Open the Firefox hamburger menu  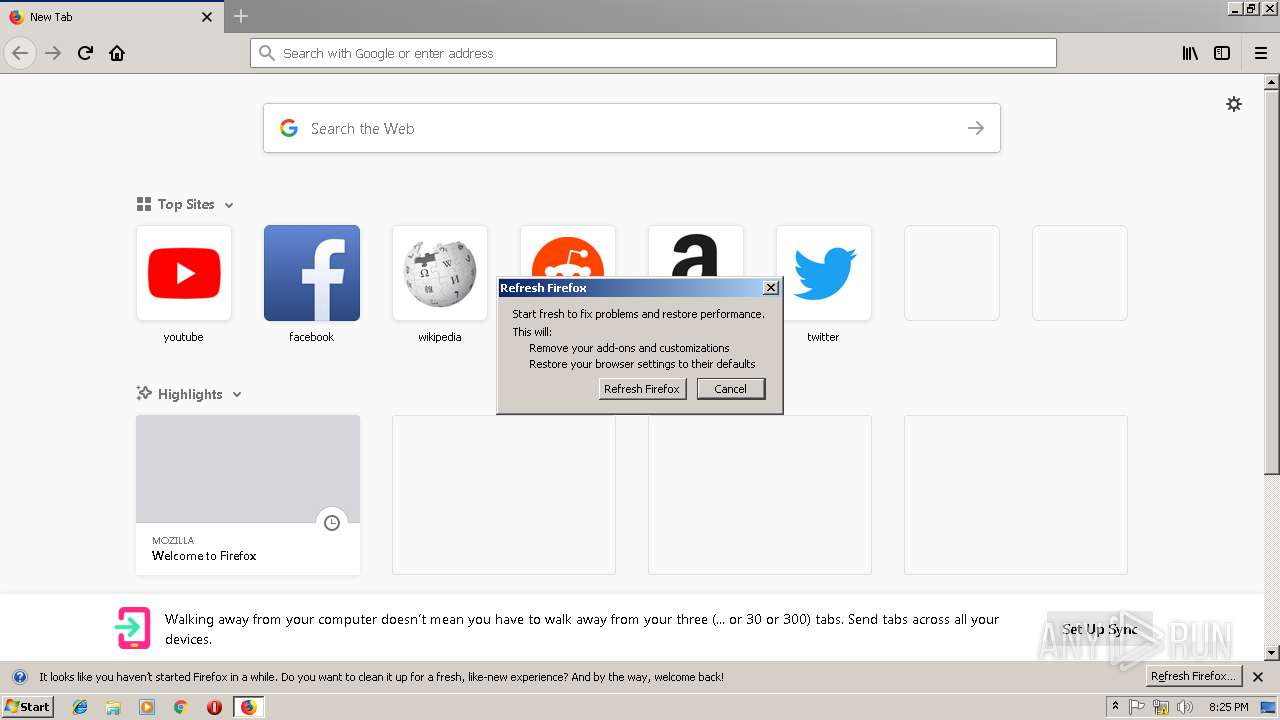[x=1260, y=53]
